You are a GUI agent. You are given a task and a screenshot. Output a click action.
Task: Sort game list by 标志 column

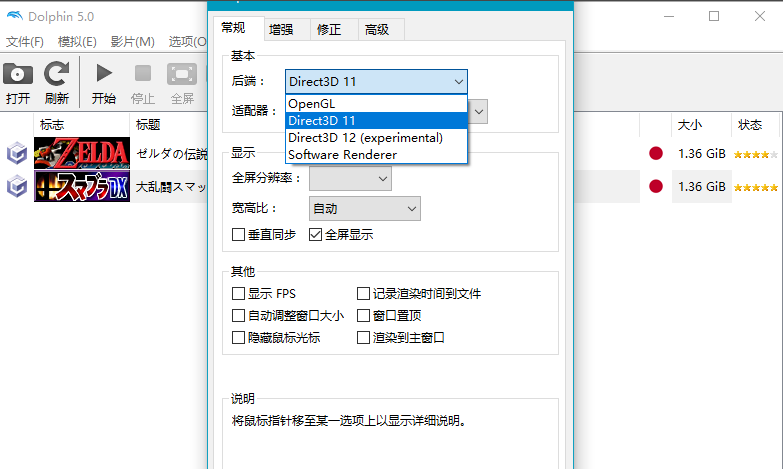tap(82, 124)
